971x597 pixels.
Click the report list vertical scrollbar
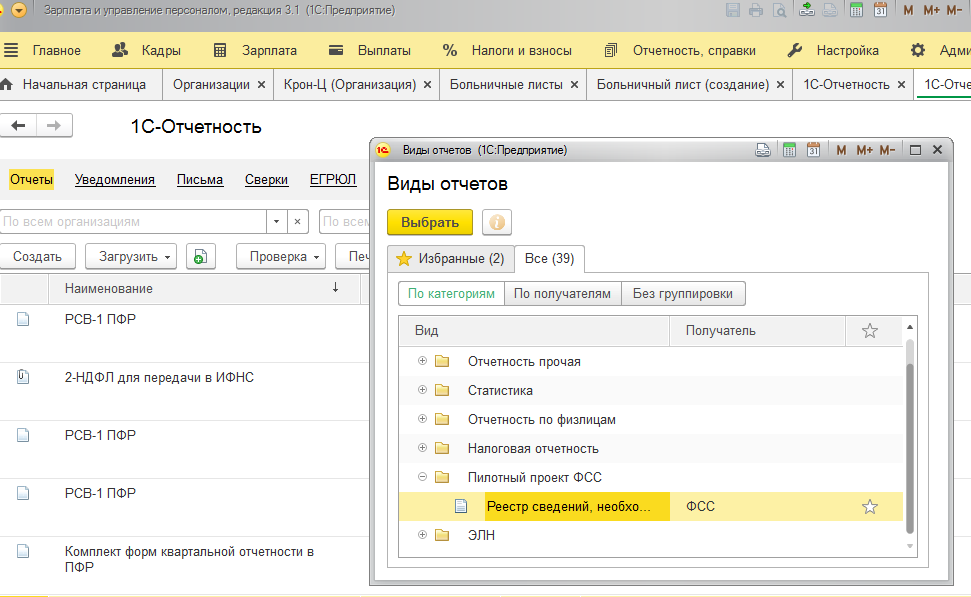[910, 437]
